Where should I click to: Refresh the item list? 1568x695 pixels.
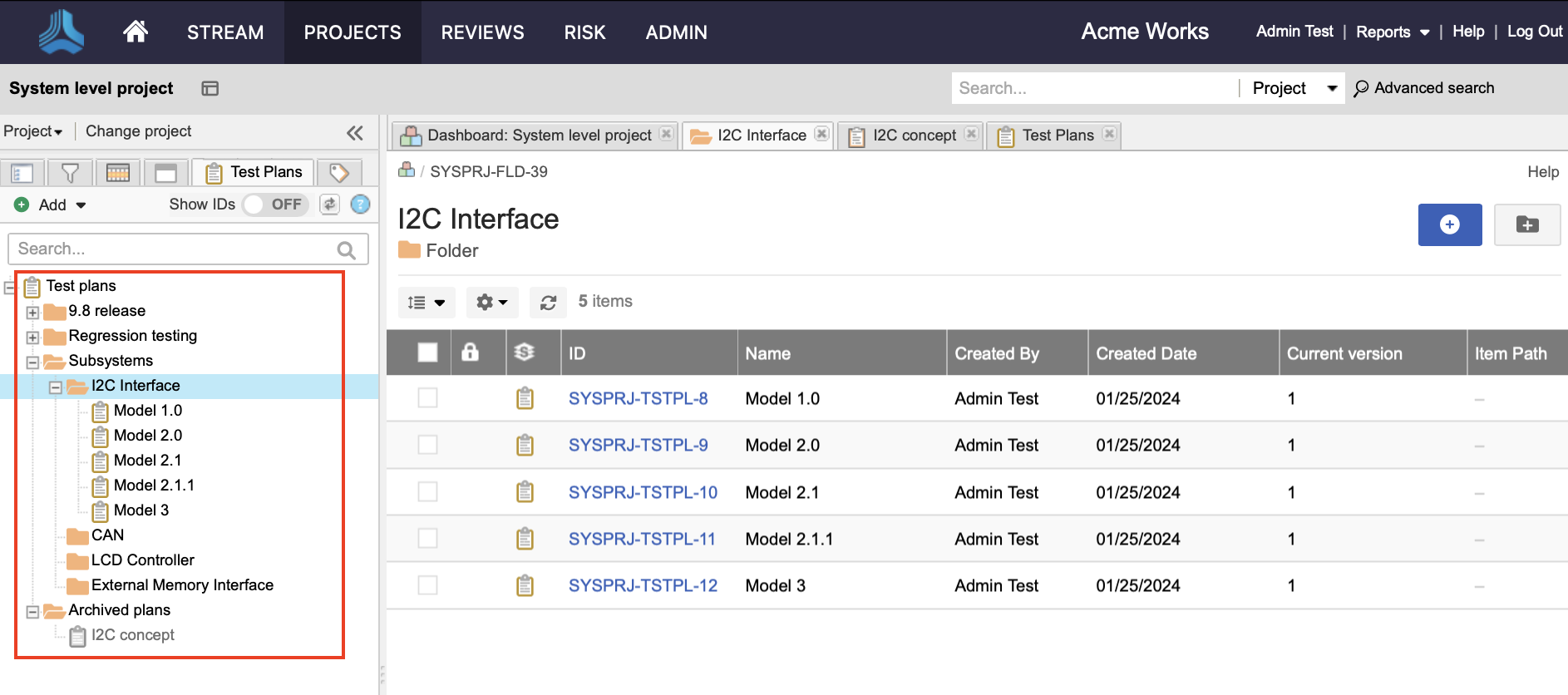click(x=548, y=303)
